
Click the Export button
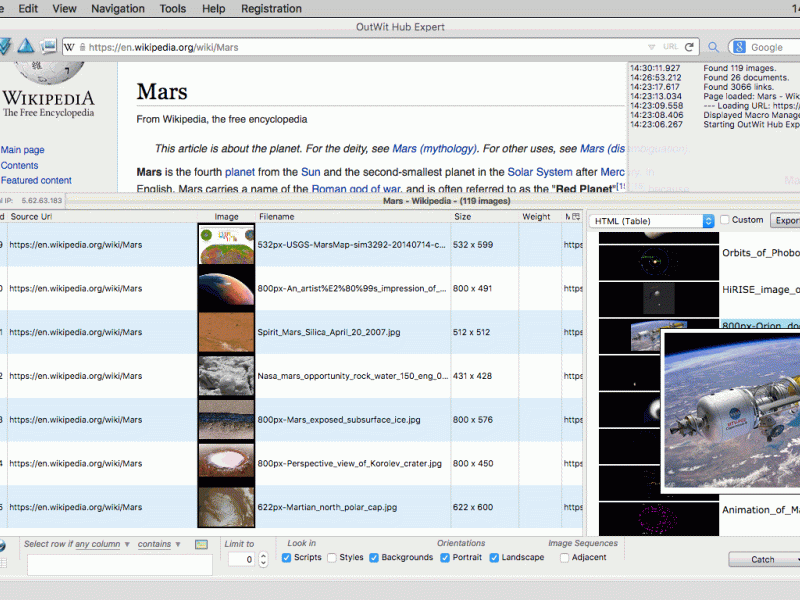pyautogui.click(x=785, y=220)
